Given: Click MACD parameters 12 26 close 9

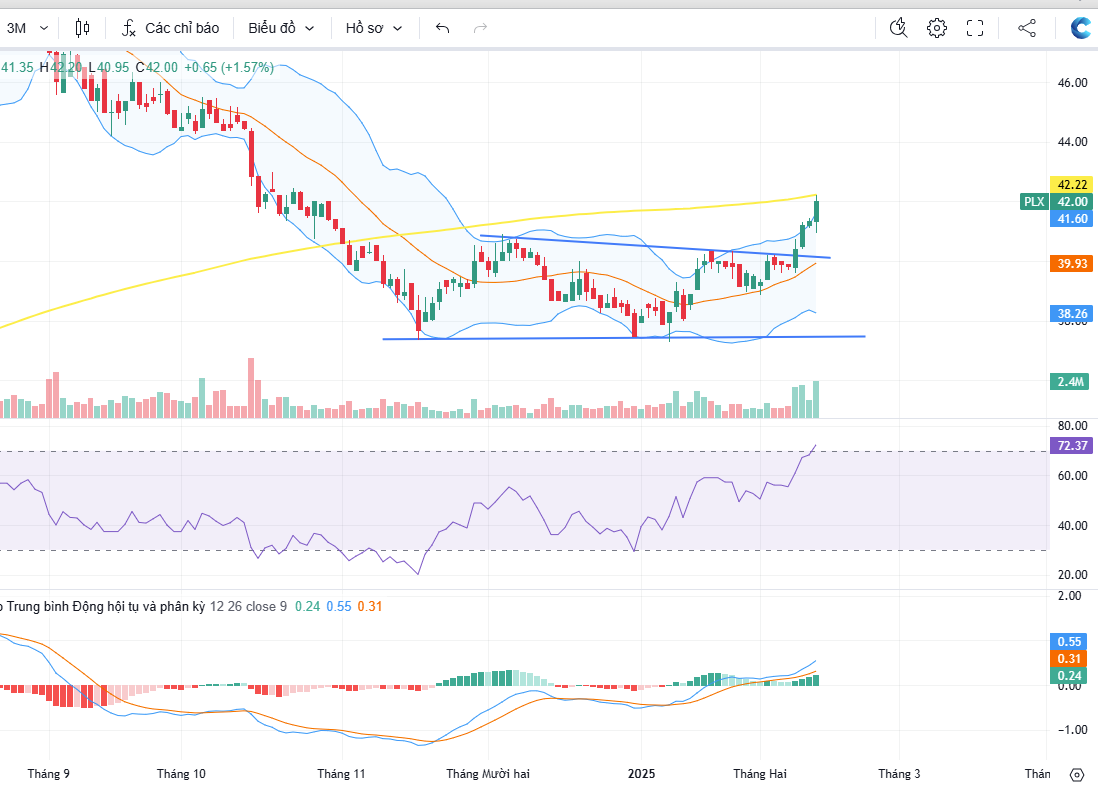Looking at the screenshot, I should tap(249, 606).
